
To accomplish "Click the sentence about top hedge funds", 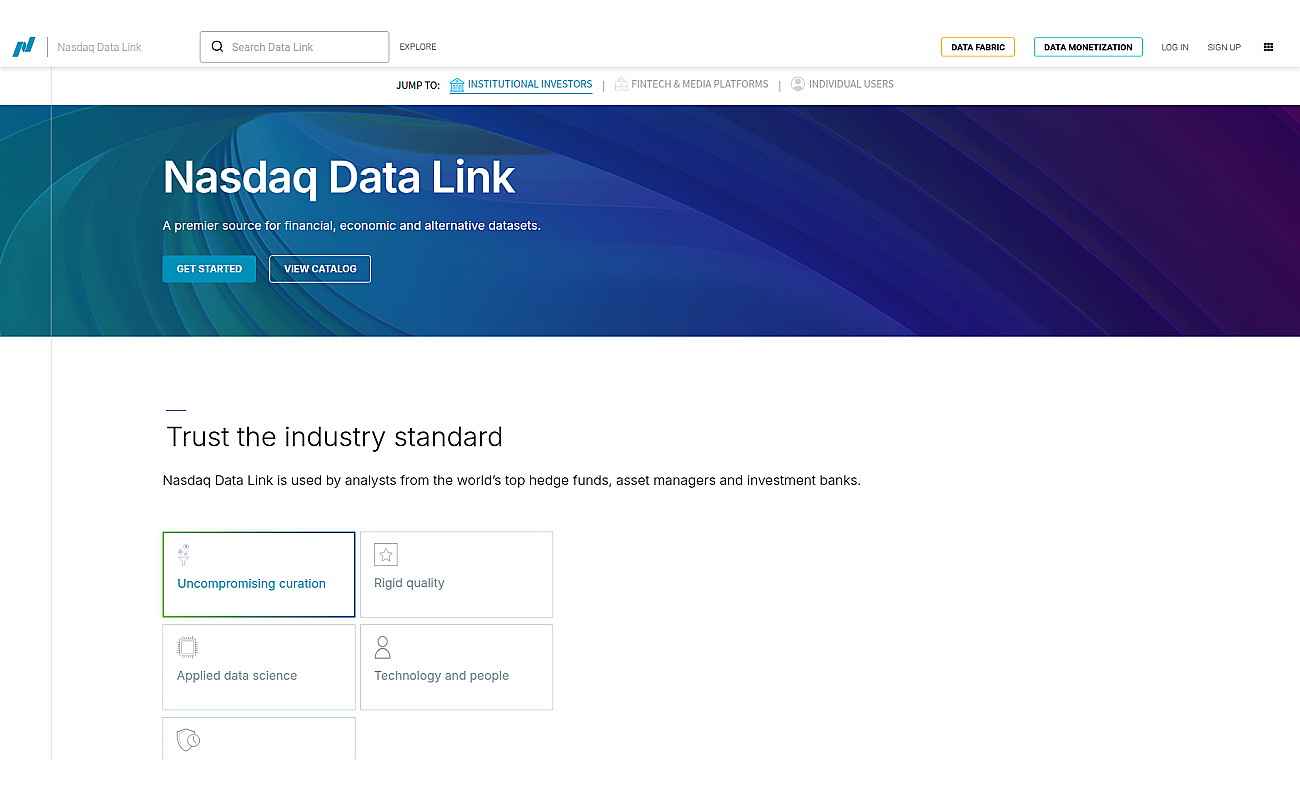I will (x=512, y=480).
